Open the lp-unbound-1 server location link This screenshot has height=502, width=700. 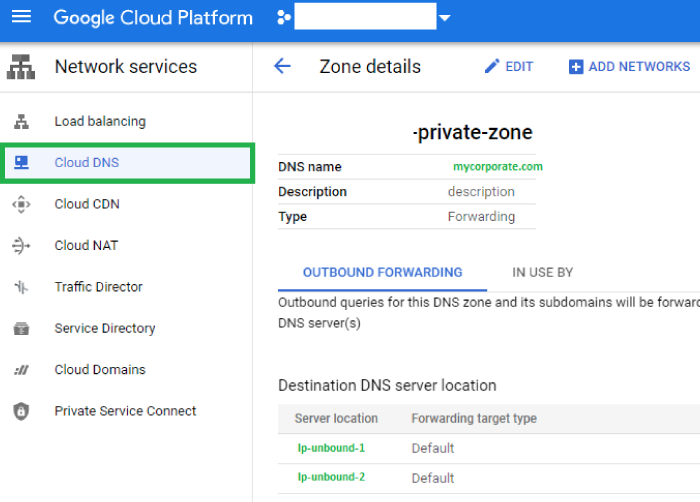tap(331, 448)
